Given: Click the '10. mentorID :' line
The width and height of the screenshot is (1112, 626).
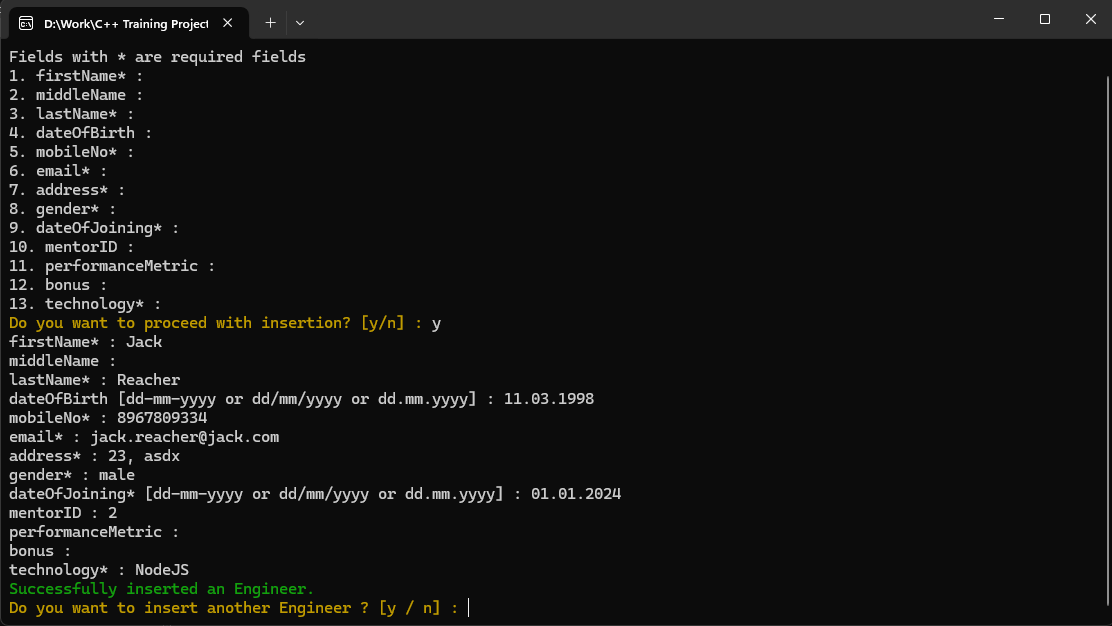Looking at the screenshot, I should tap(71, 247).
